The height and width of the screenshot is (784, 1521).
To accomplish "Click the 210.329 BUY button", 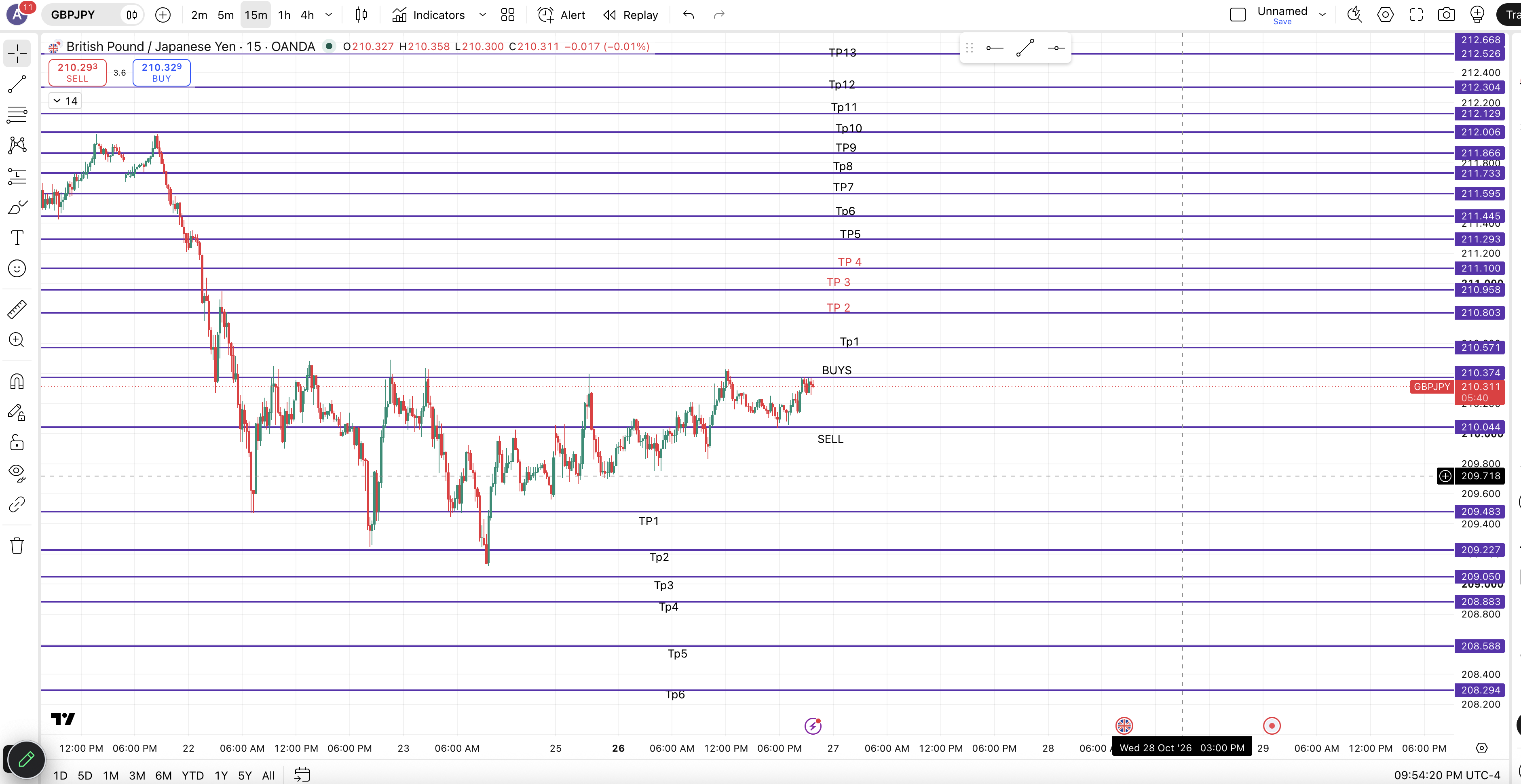I will click(x=162, y=72).
